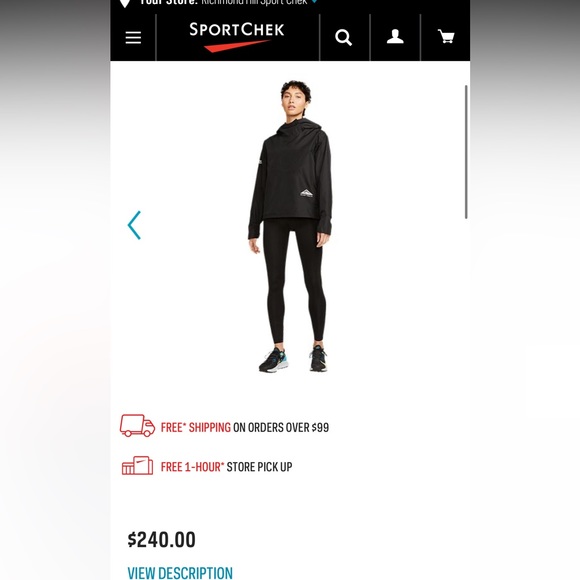
Task: Click the store pick up icon
Action: 137,465
